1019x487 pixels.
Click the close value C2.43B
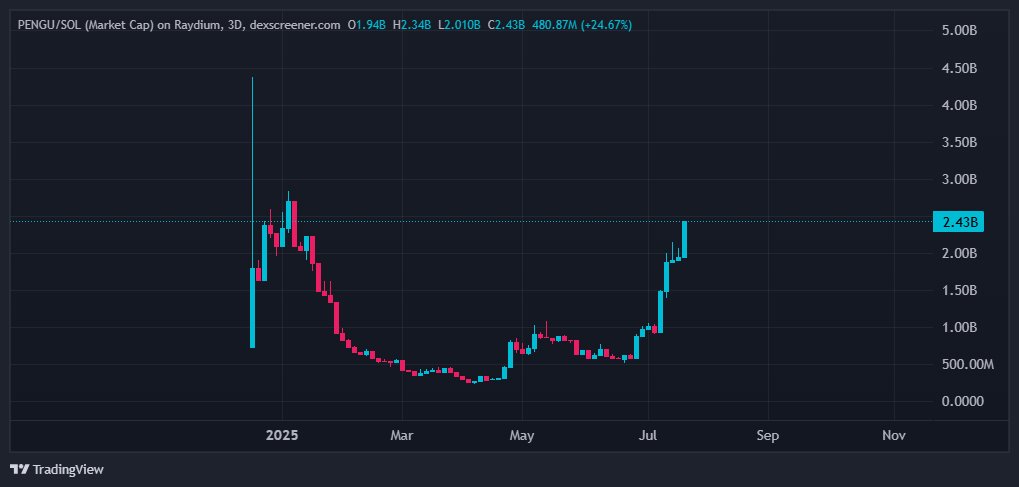[507, 25]
